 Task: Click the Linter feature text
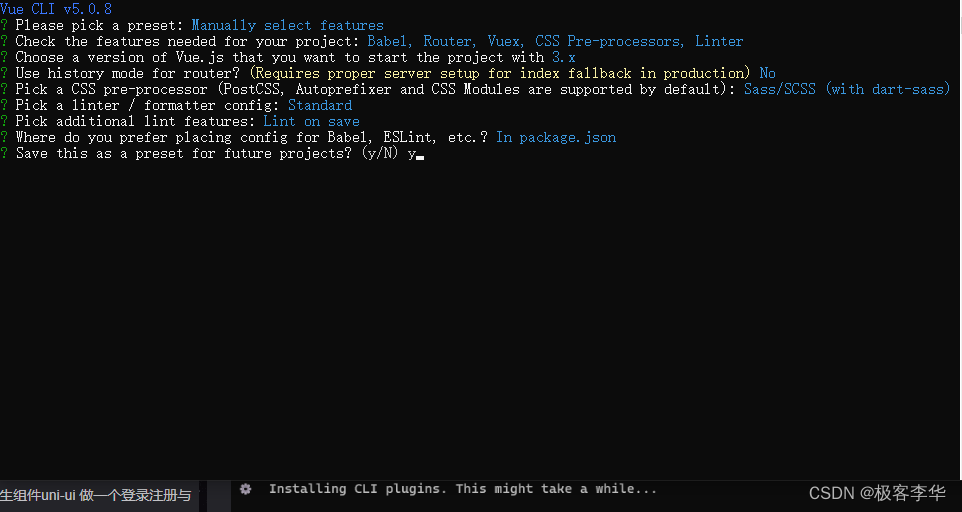tap(719, 41)
